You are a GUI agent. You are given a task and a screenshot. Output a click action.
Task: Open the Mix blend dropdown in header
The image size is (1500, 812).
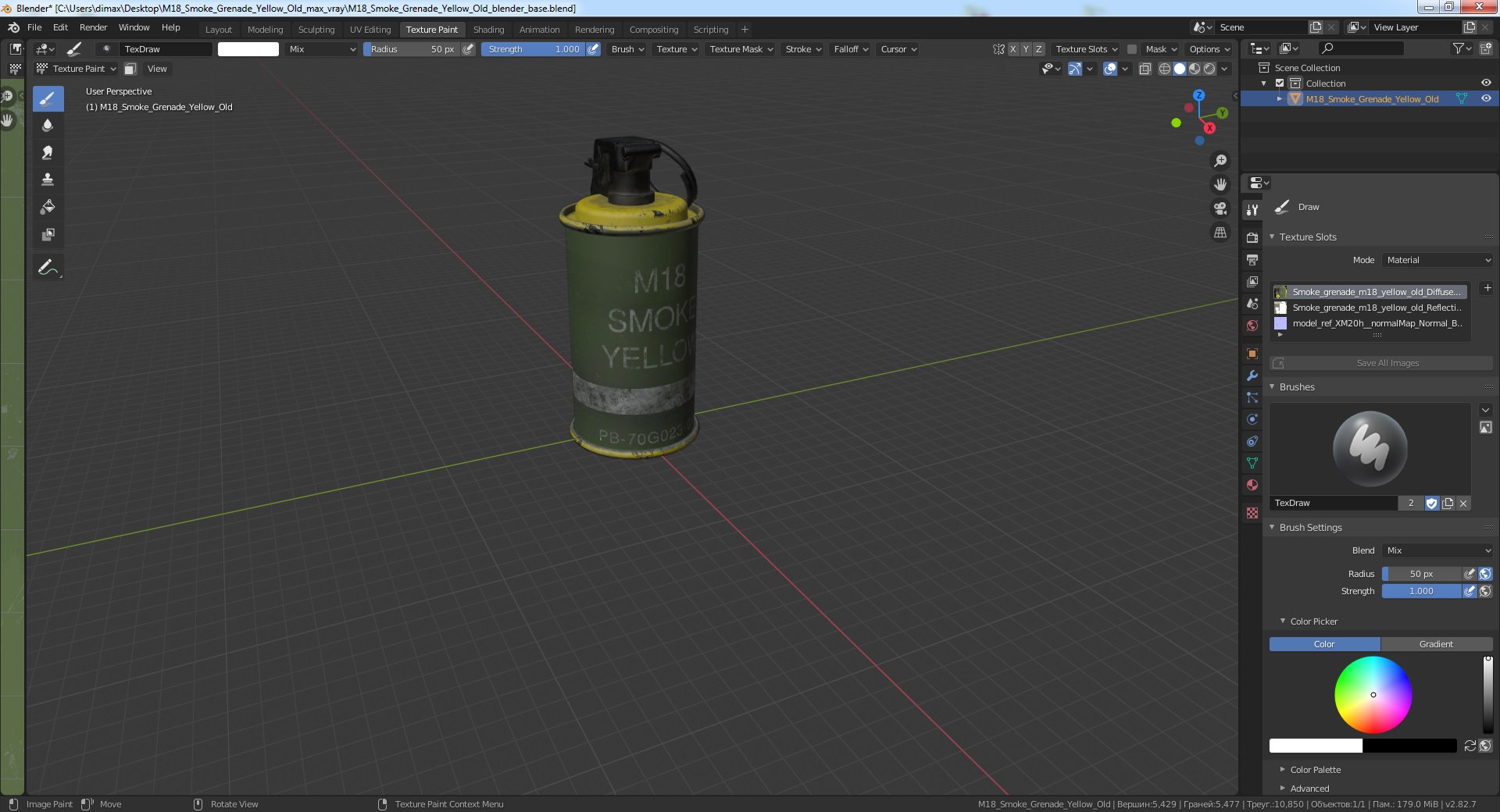click(x=321, y=48)
